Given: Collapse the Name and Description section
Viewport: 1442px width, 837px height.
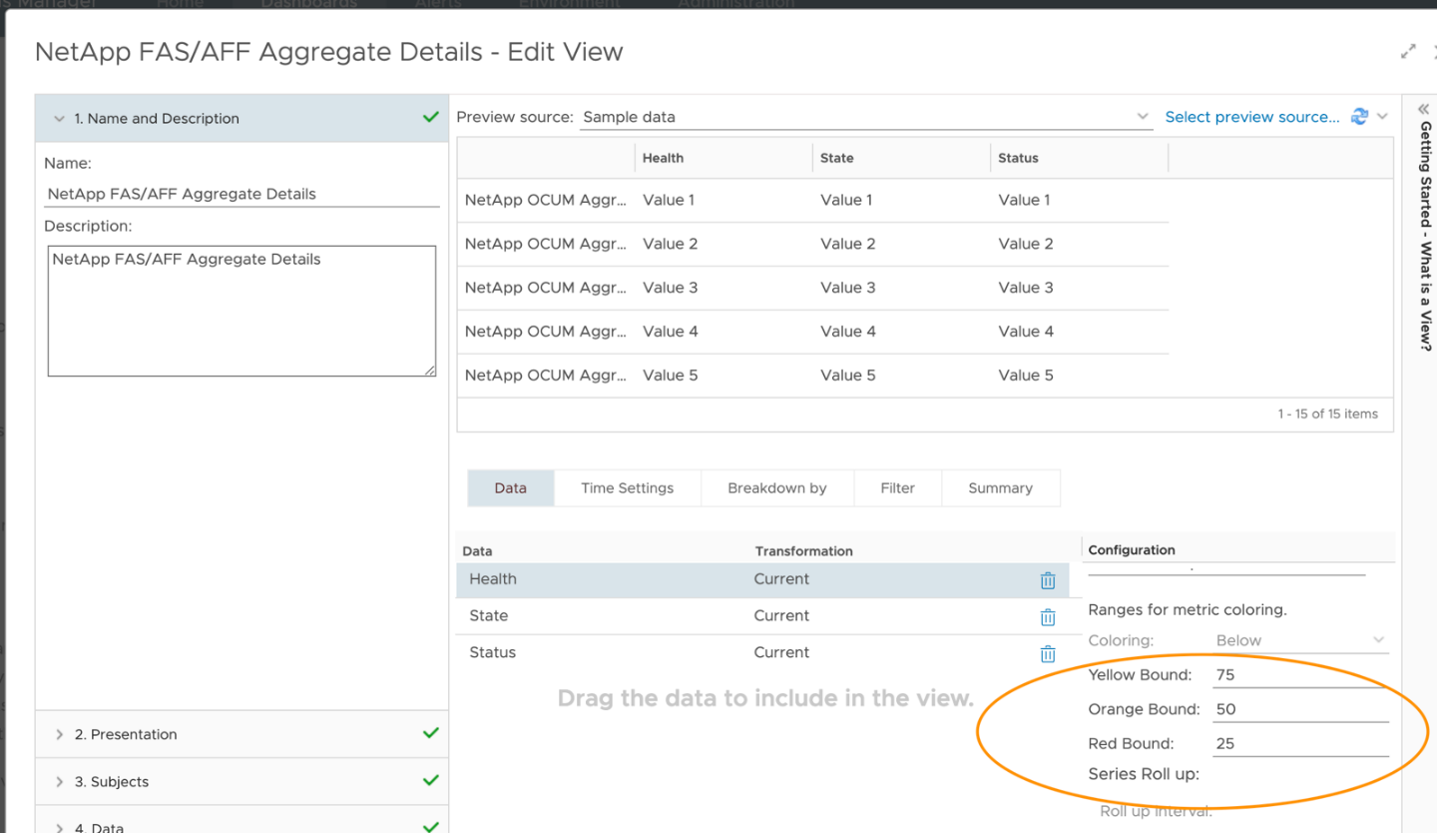Looking at the screenshot, I should 241,118.
